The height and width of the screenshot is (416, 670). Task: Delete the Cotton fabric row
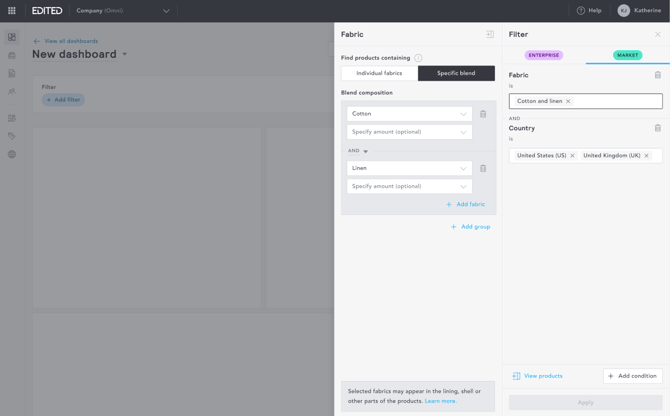tap(483, 114)
